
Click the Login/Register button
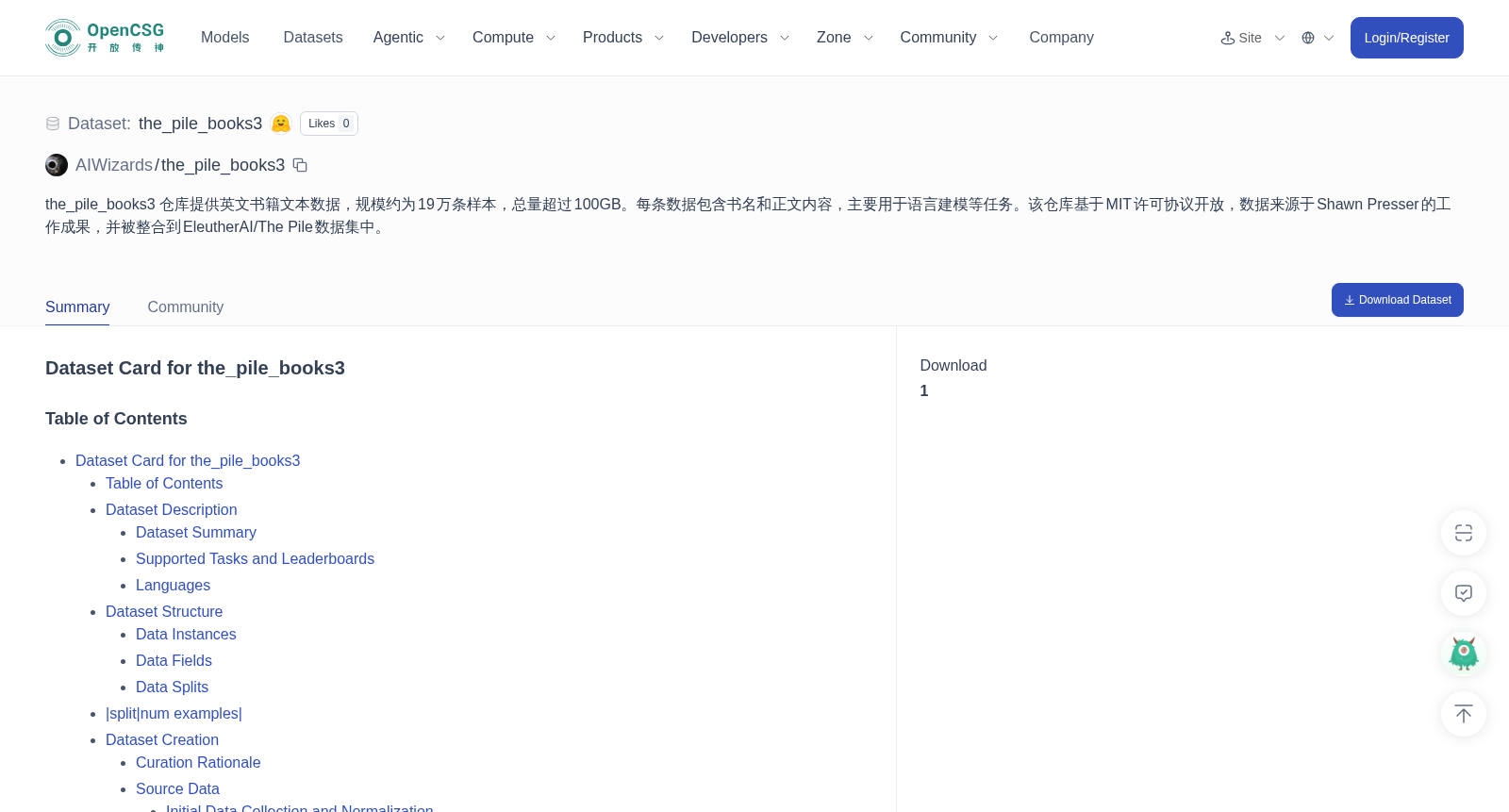tap(1406, 38)
